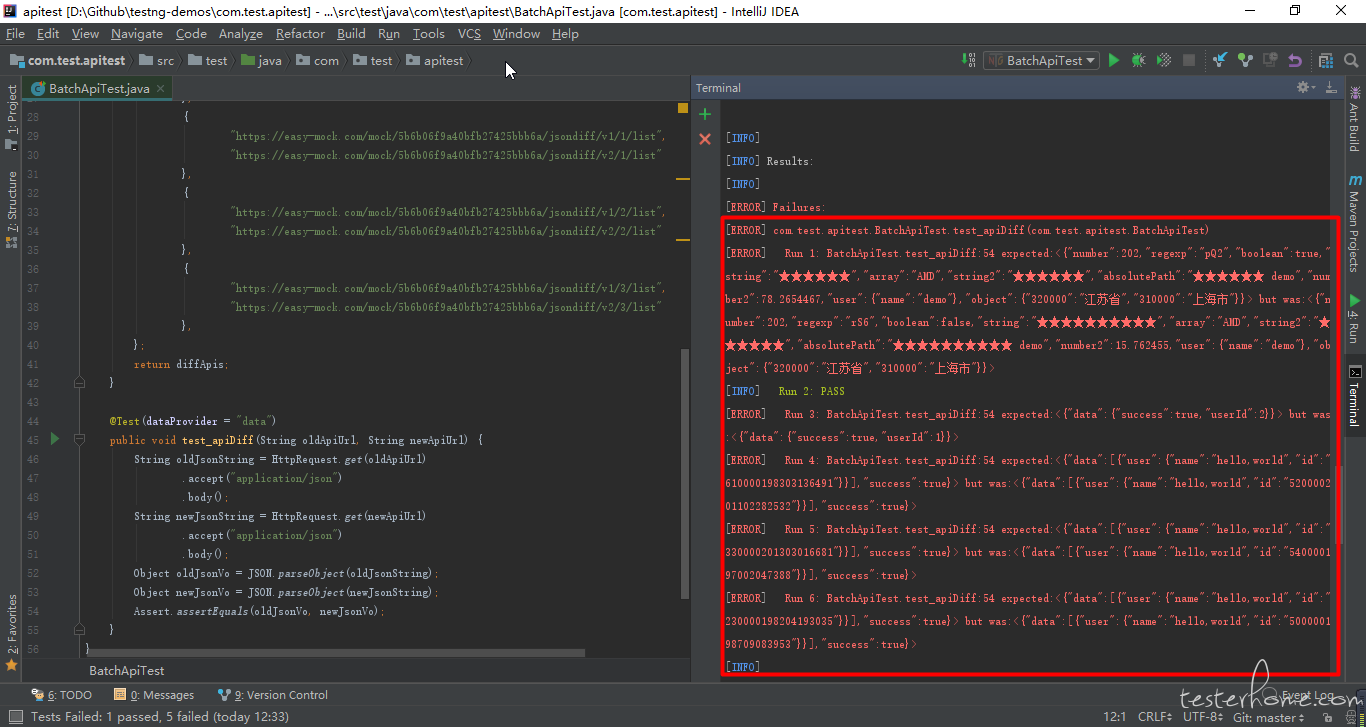The height and width of the screenshot is (727, 1366).
Task: Click v1/1/list URL on line 29
Action: tap(447, 135)
